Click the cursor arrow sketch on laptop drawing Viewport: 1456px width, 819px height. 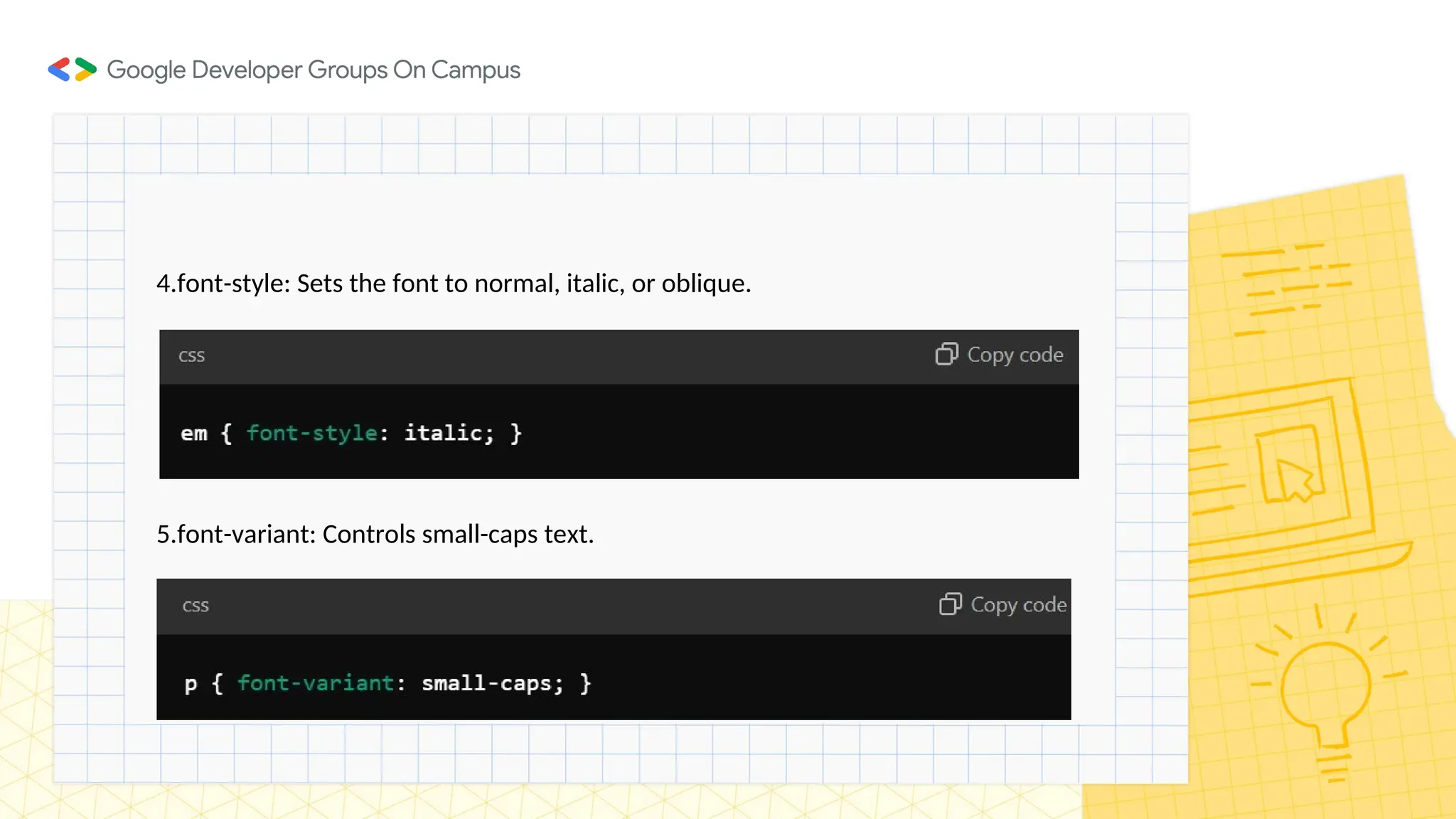1294,479
